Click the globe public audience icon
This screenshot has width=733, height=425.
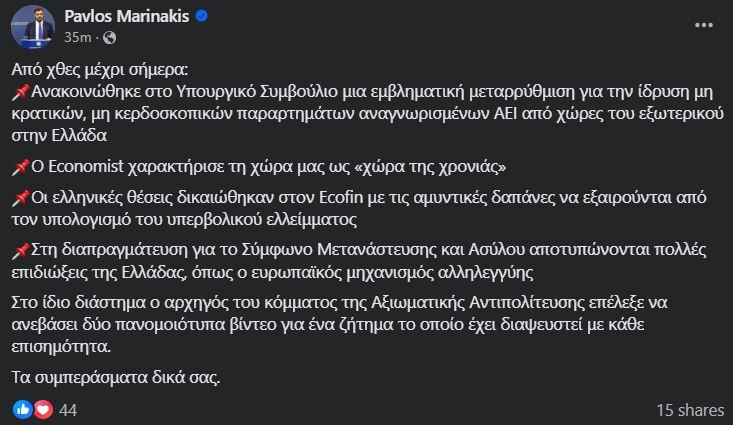(109, 37)
